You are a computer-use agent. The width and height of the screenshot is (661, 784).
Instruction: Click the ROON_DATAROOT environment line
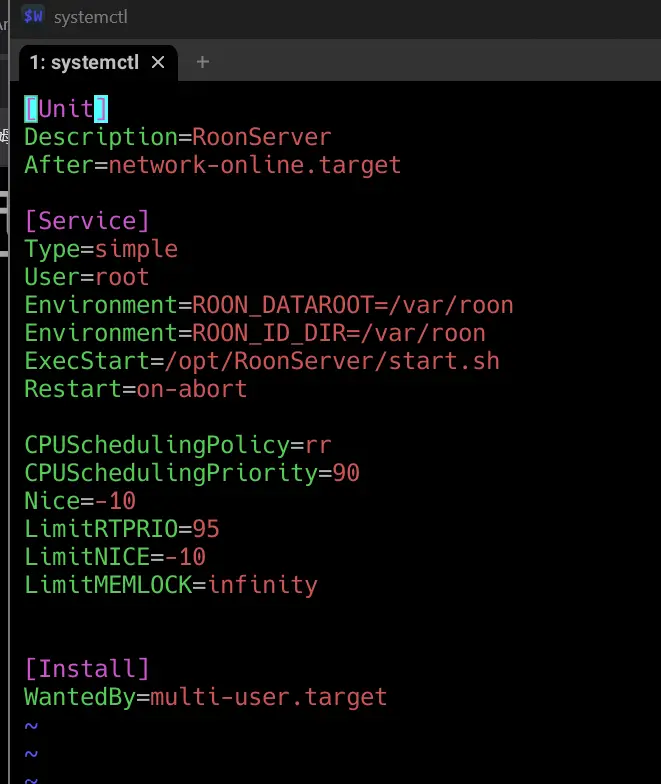pyautogui.click(x=268, y=305)
